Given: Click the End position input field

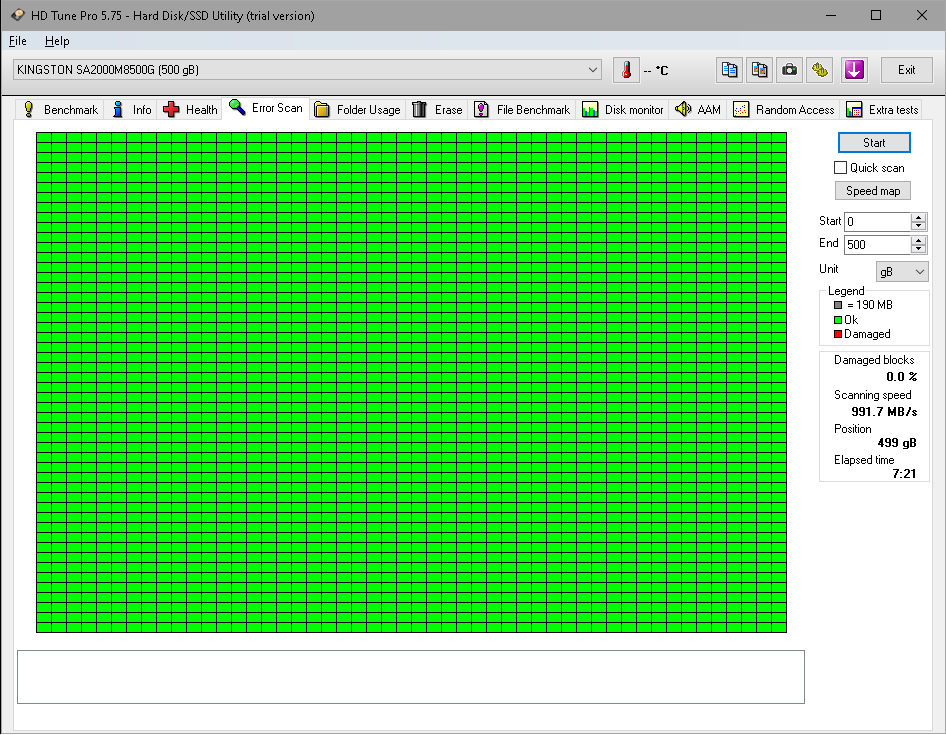Looking at the screenshot, I should (877, 244).
